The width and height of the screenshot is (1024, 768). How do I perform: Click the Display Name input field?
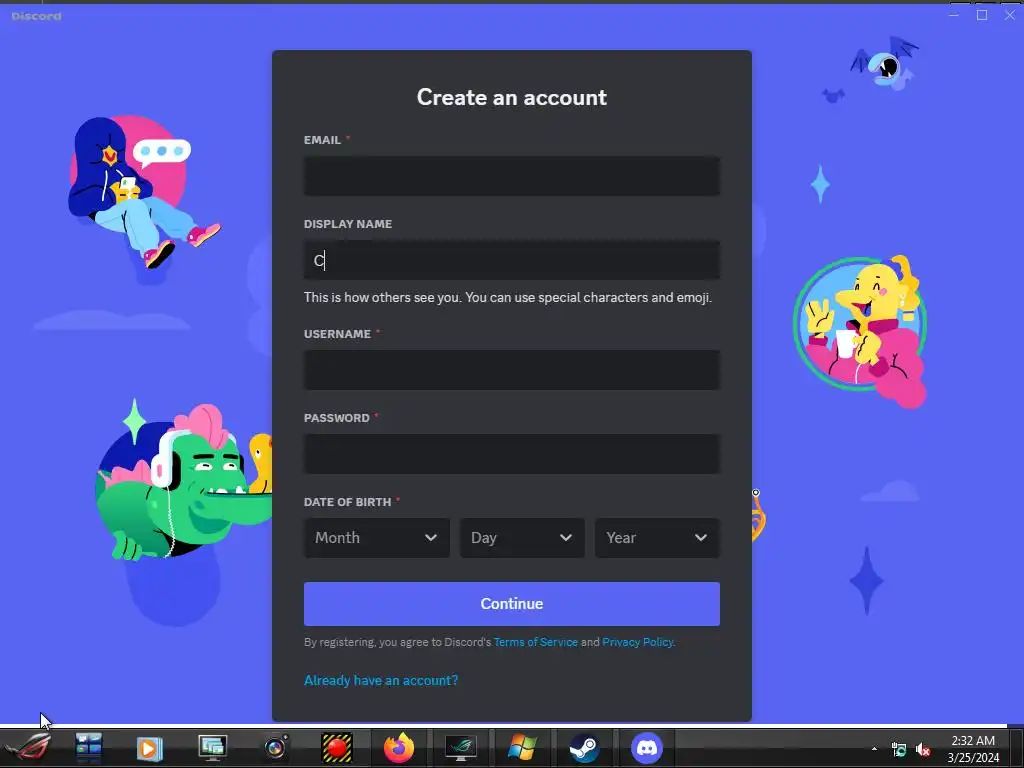(511, 260)
